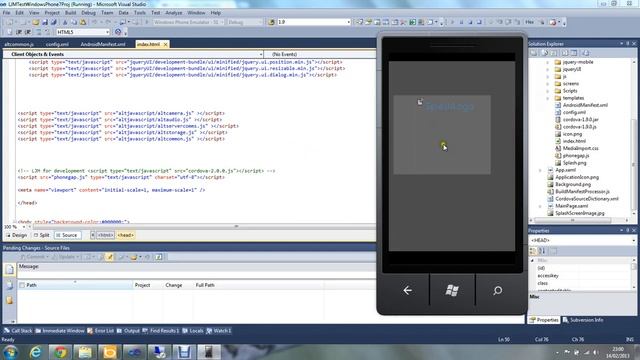
Task: Expand the jquery-mobile folder in Solution Explorer
Action: point(548,62)
